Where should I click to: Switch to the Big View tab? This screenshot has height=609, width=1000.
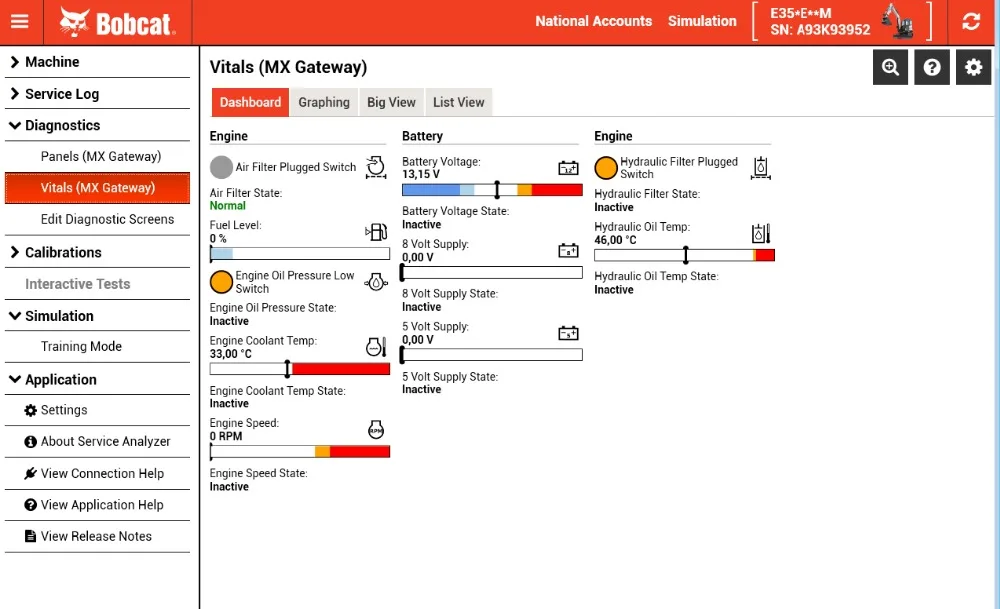click(391, 102)
